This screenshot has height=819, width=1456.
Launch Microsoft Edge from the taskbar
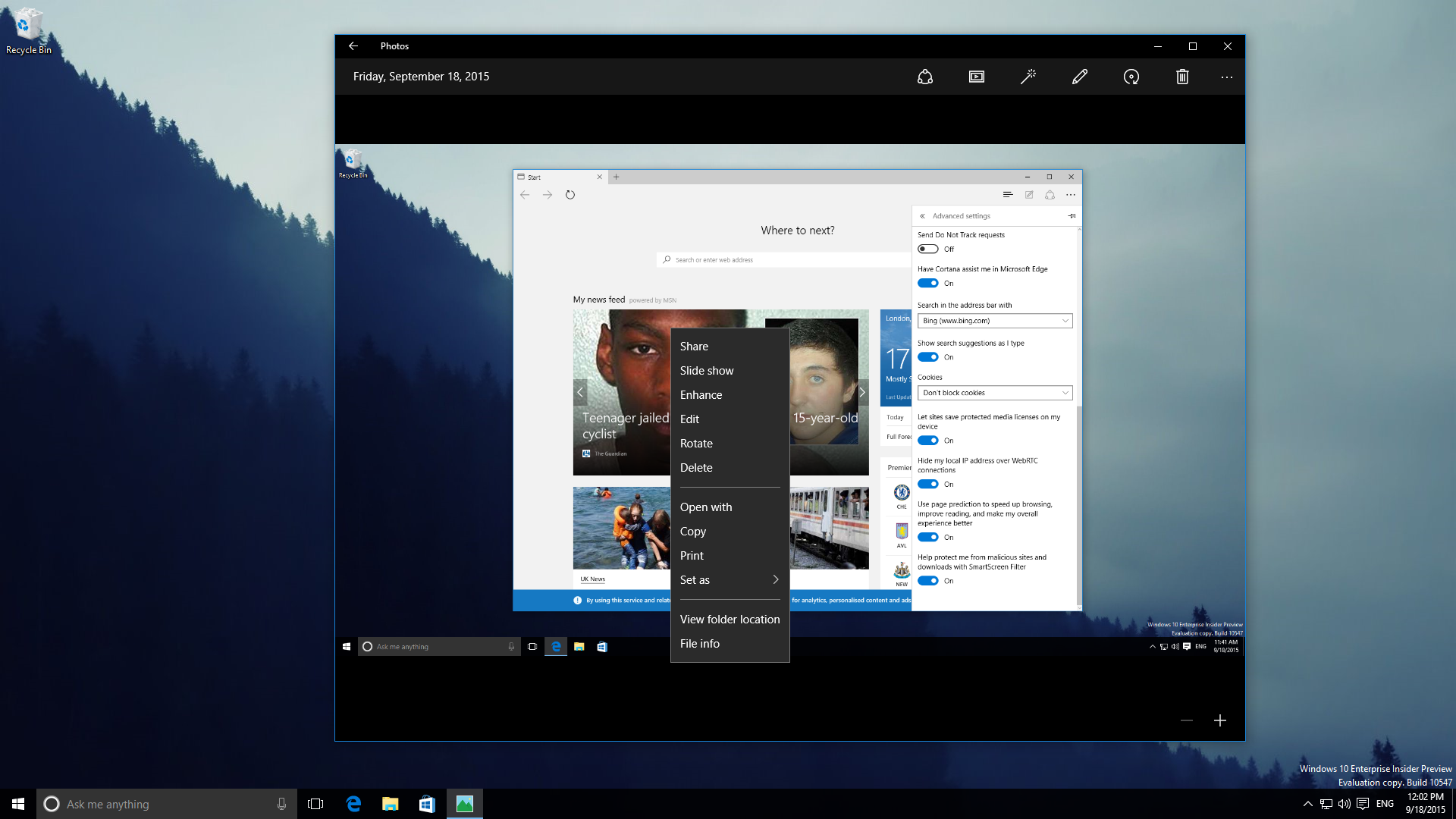pyautogui.click(x=353, y=804)
